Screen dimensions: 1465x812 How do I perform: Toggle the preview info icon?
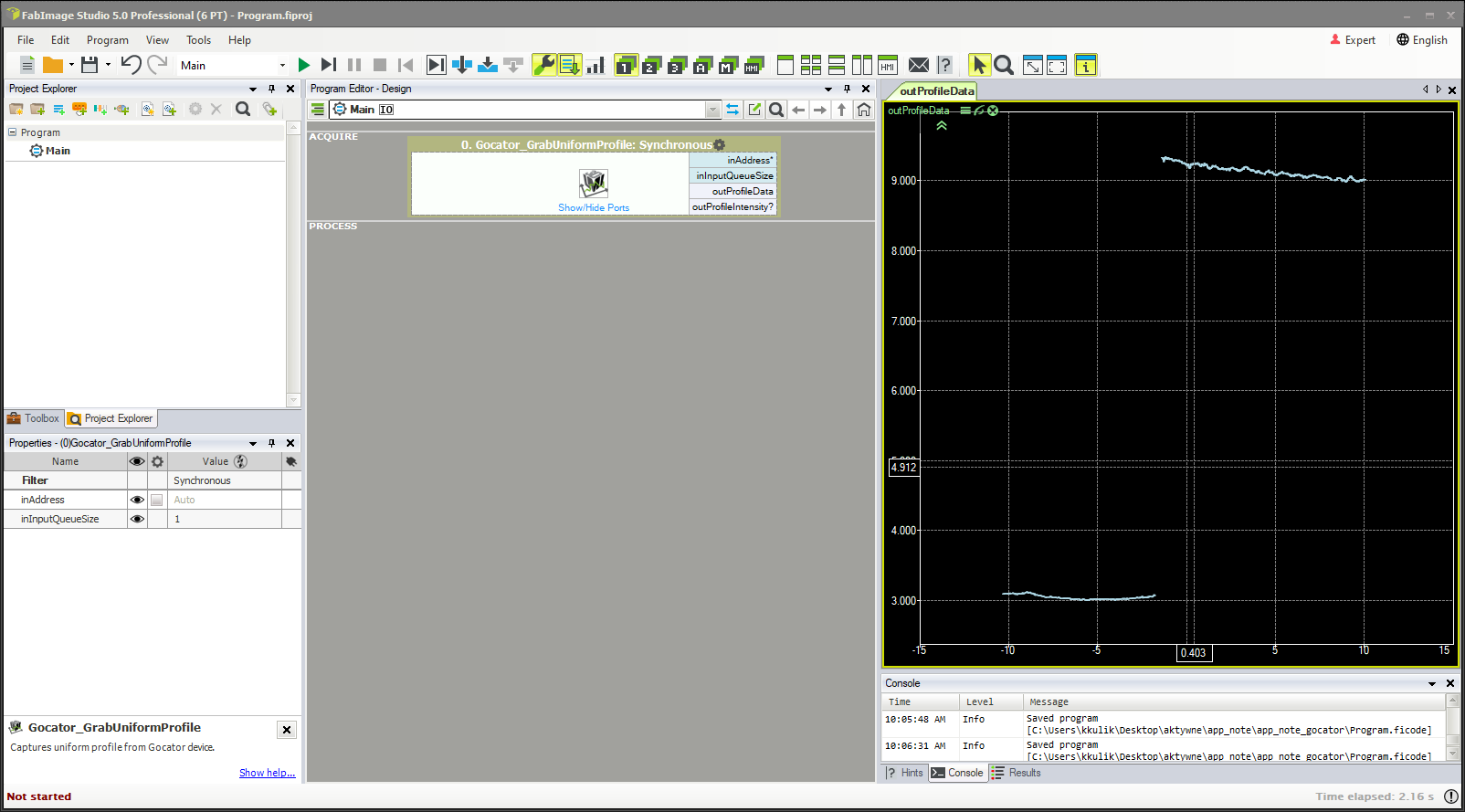click(1086, 65)
